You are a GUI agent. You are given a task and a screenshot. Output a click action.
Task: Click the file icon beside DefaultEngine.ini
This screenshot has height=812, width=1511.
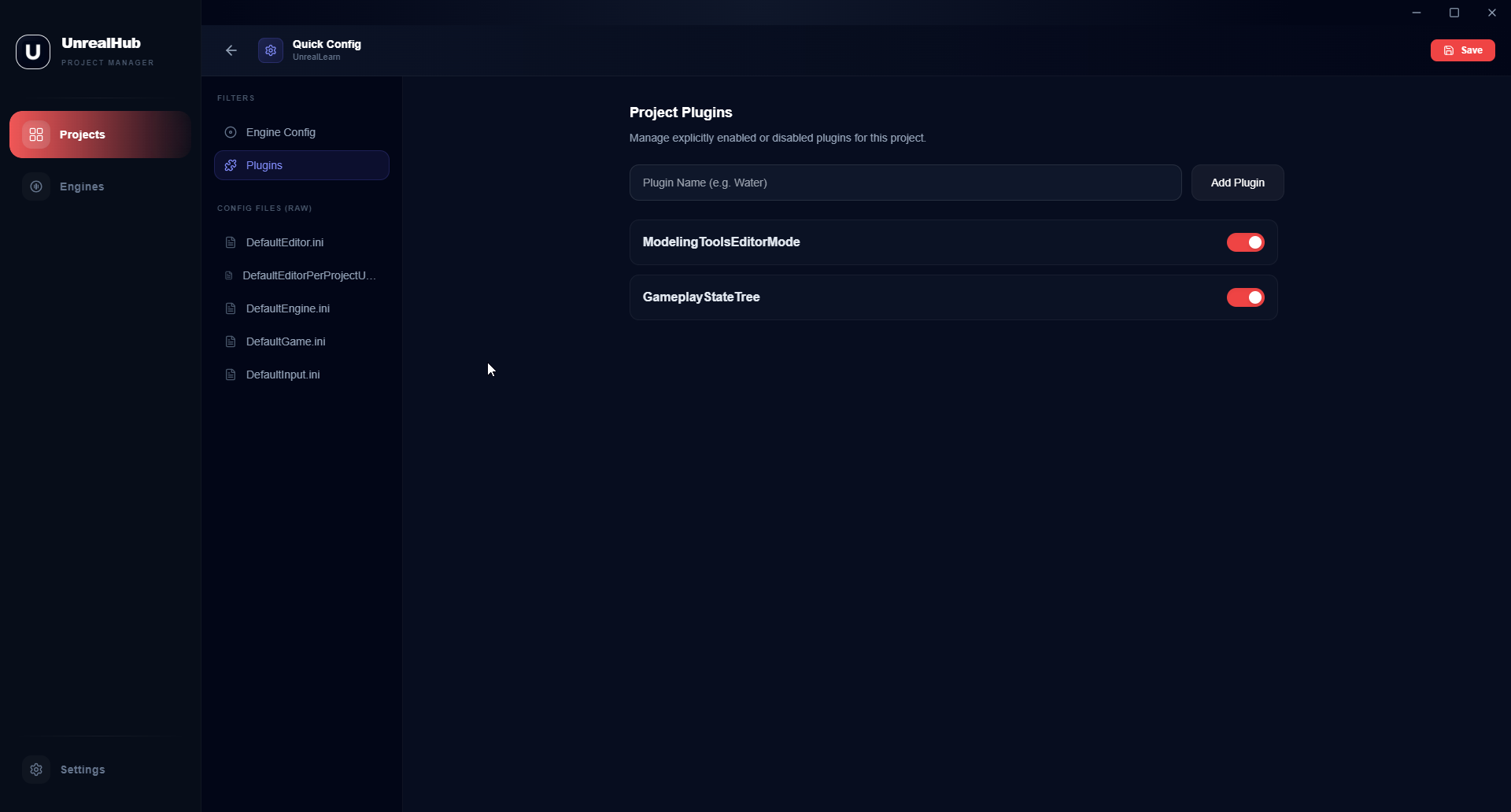[x=230, y=308]
